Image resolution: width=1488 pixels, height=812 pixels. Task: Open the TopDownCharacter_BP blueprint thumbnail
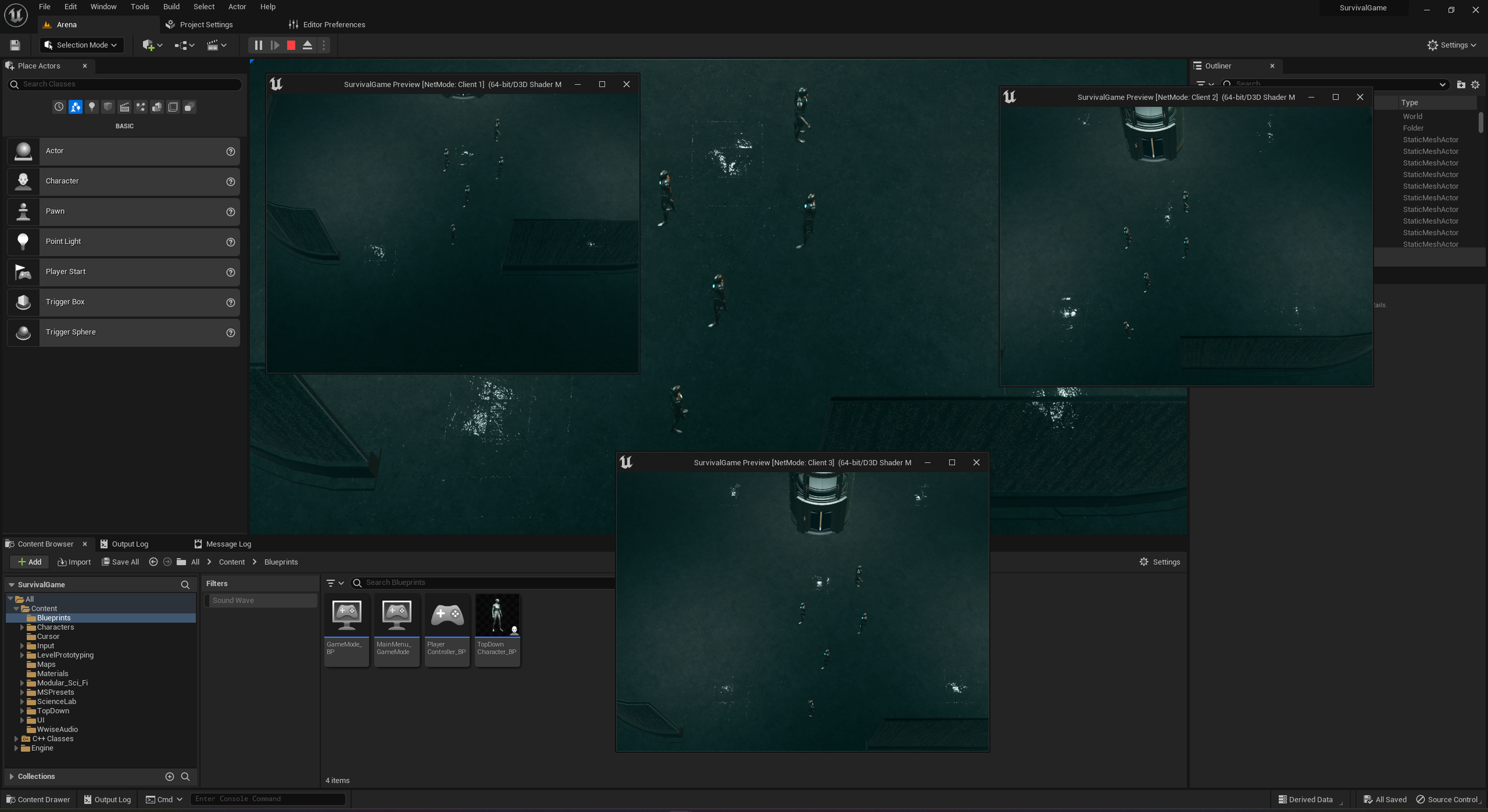497,616
